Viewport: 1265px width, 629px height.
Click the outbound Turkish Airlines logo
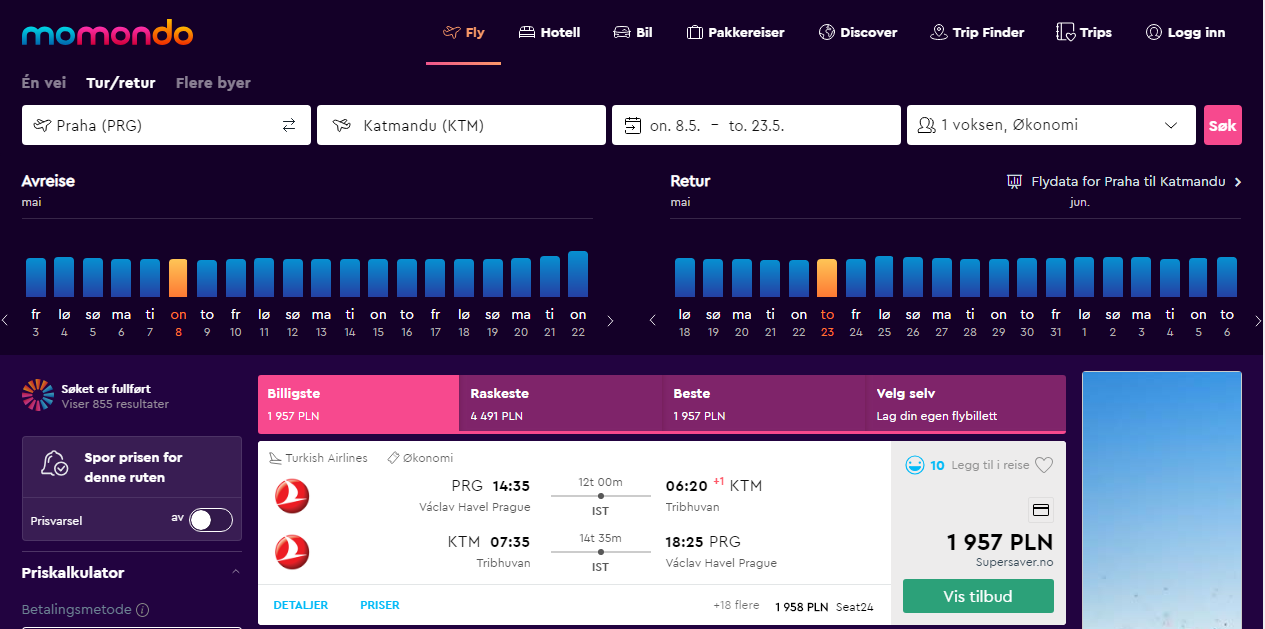(292, 496)
